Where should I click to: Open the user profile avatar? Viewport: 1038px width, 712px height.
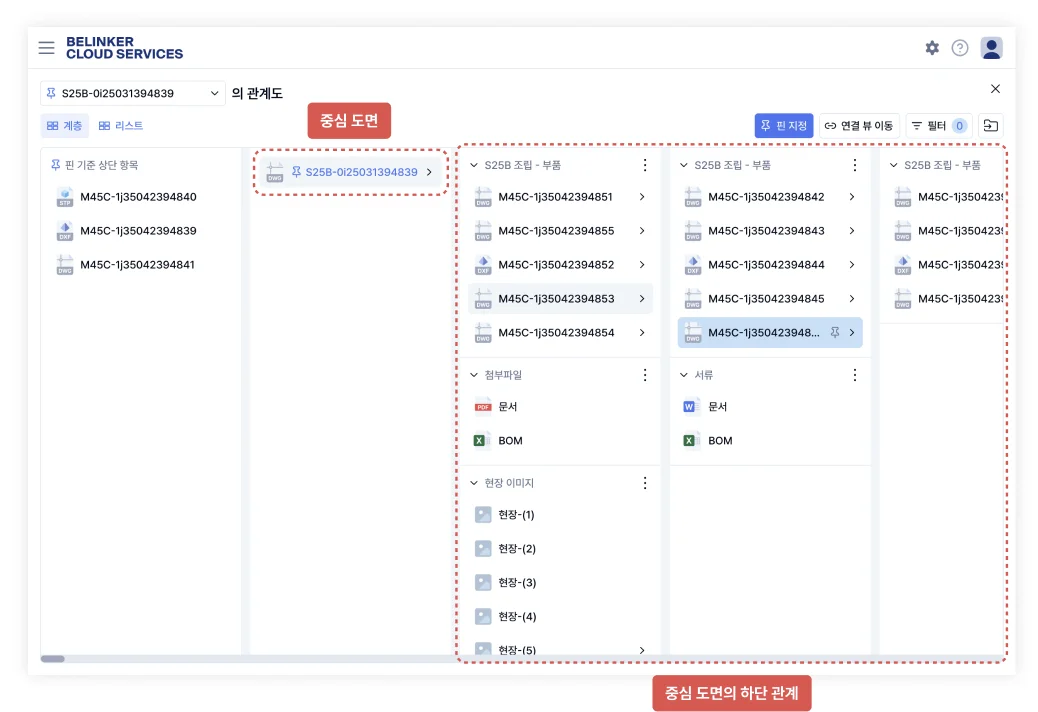(991, 48)
